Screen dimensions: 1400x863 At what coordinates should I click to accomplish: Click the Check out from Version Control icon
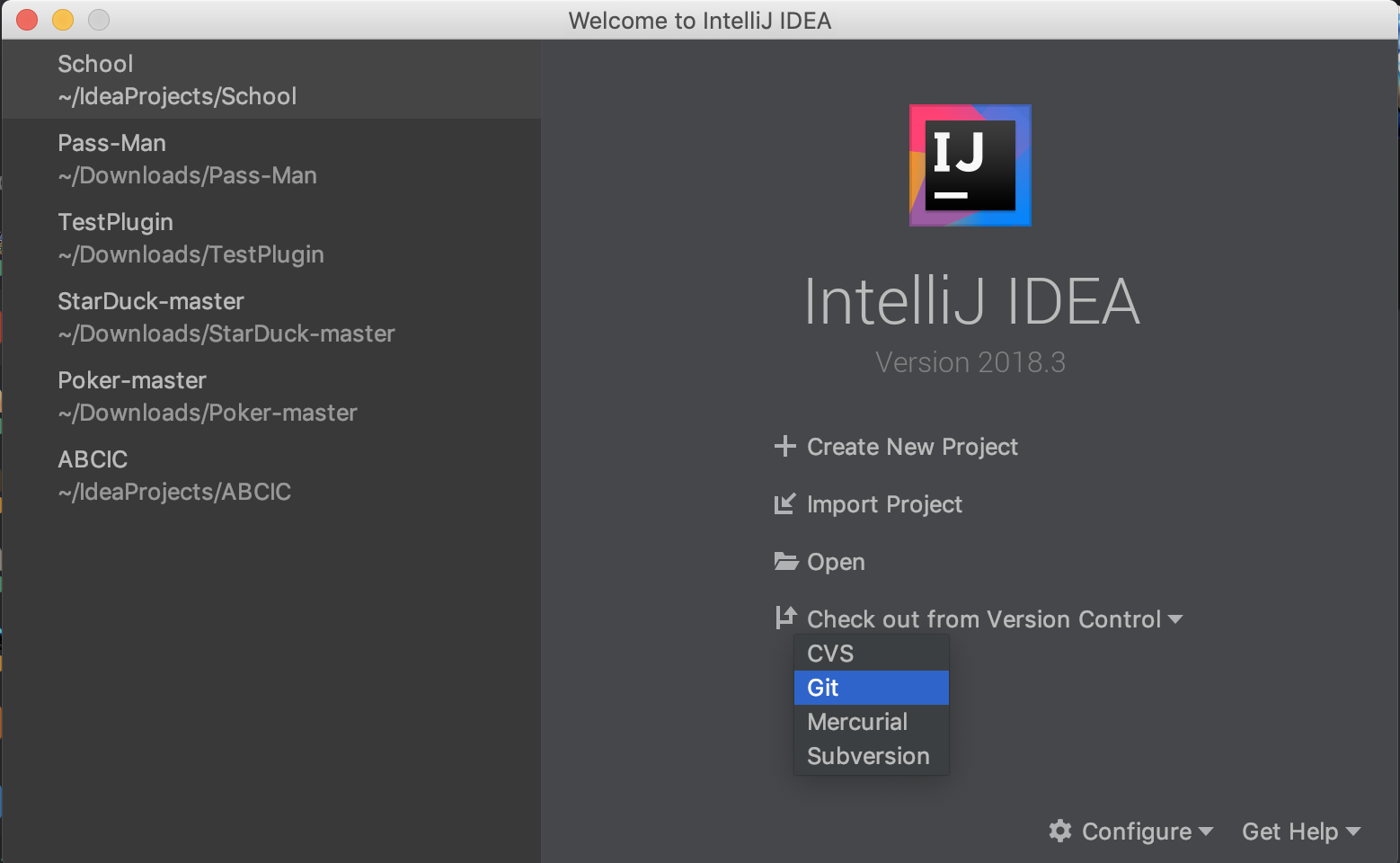[785, 618]
